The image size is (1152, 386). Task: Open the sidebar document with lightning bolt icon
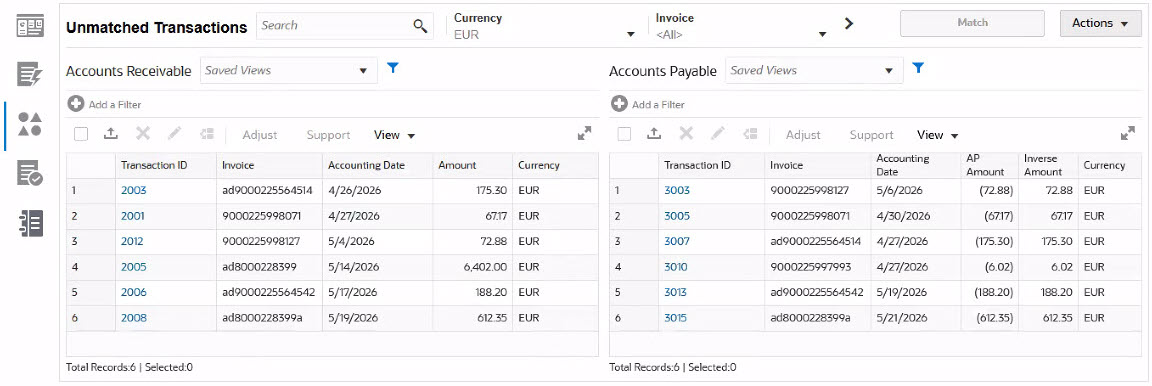coord(30,74)
